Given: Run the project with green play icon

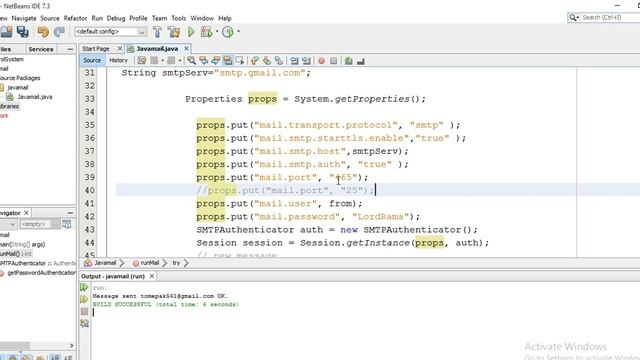Looking at the screenshot, I should [191, 32].
